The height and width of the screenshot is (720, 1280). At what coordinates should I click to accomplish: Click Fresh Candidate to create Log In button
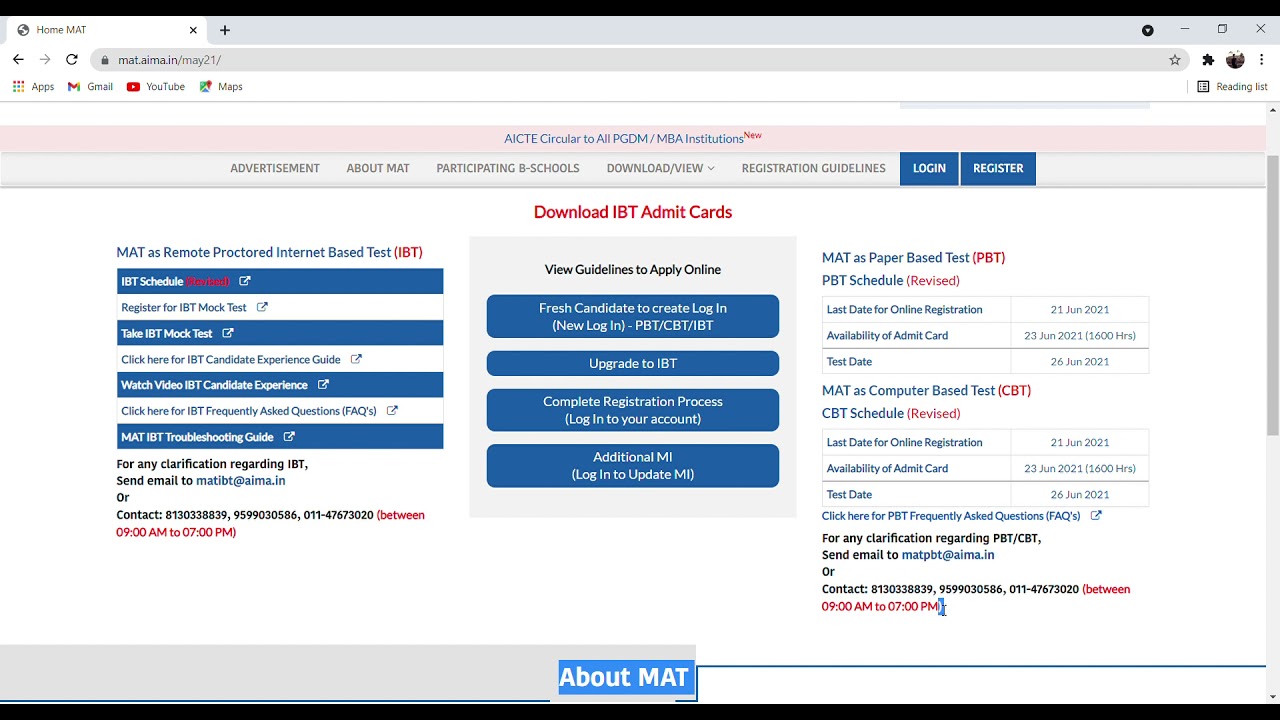pos(633,316)
